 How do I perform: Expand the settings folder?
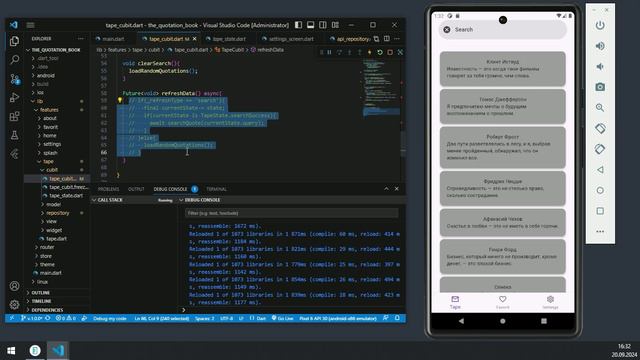pyautogui.click(x=52, y=144)
